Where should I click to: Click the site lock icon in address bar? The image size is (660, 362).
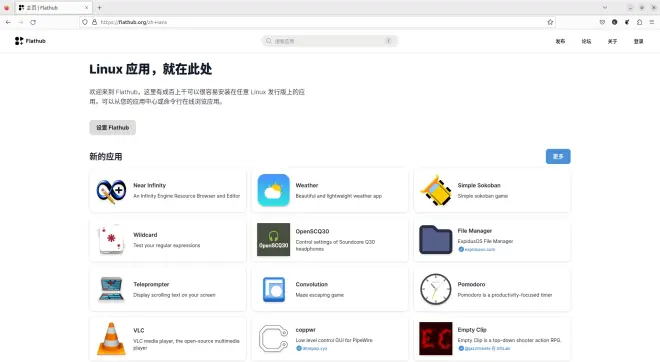94,22
